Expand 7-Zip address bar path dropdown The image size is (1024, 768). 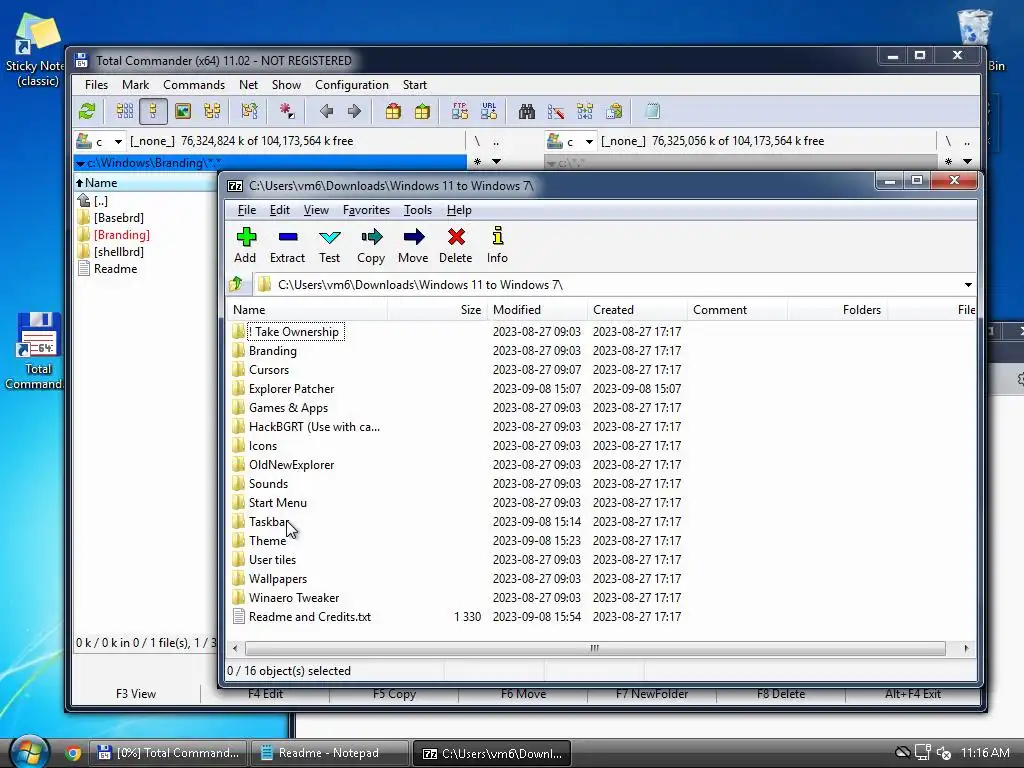(x=968, y=285)
